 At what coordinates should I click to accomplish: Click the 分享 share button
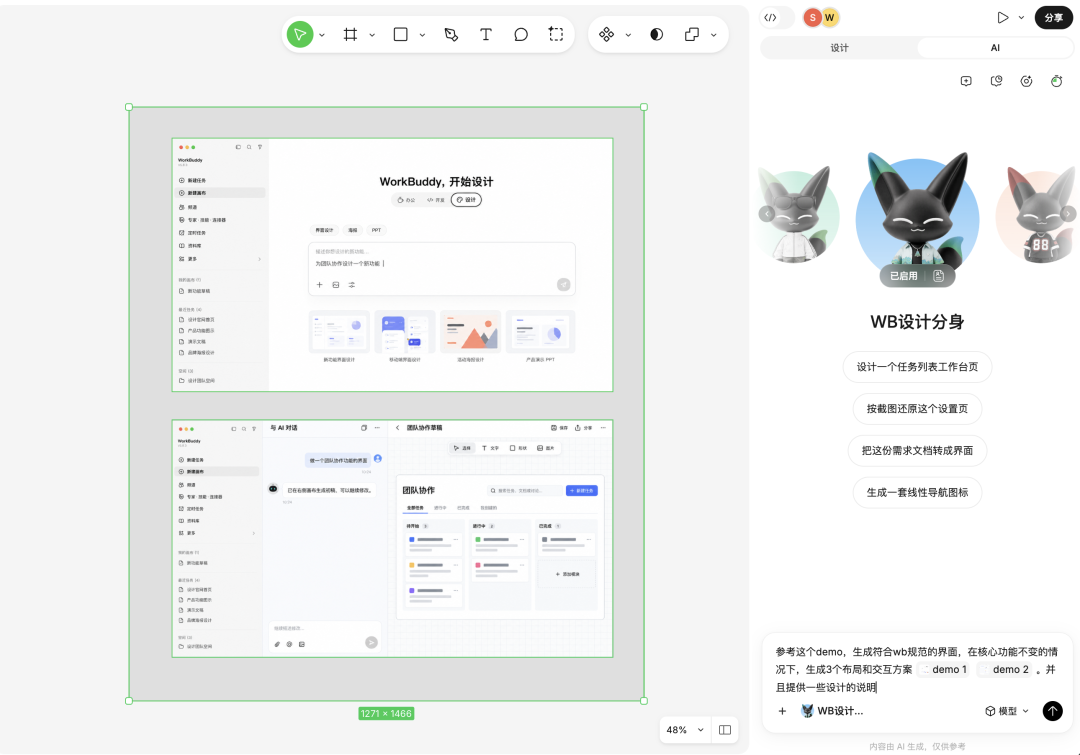[x=1054, y=18]
